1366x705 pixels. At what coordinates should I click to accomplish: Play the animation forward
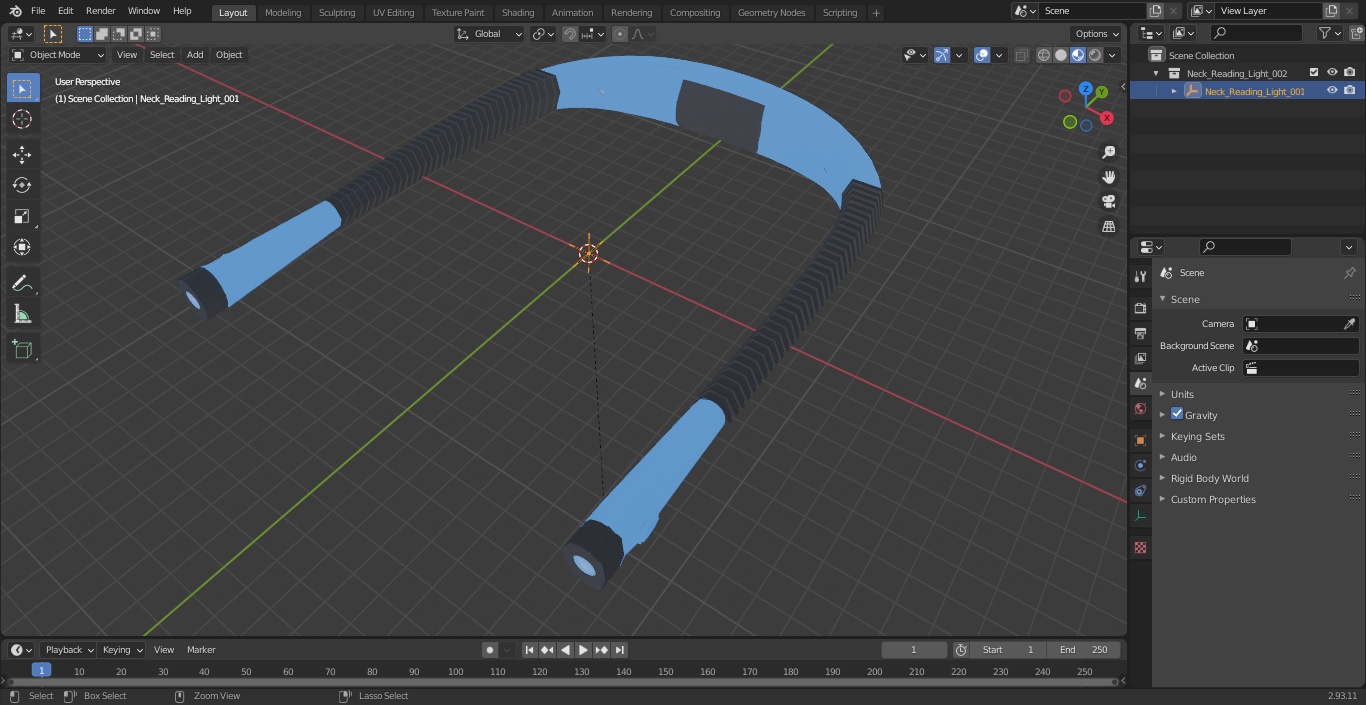click(x=584, y=650)
